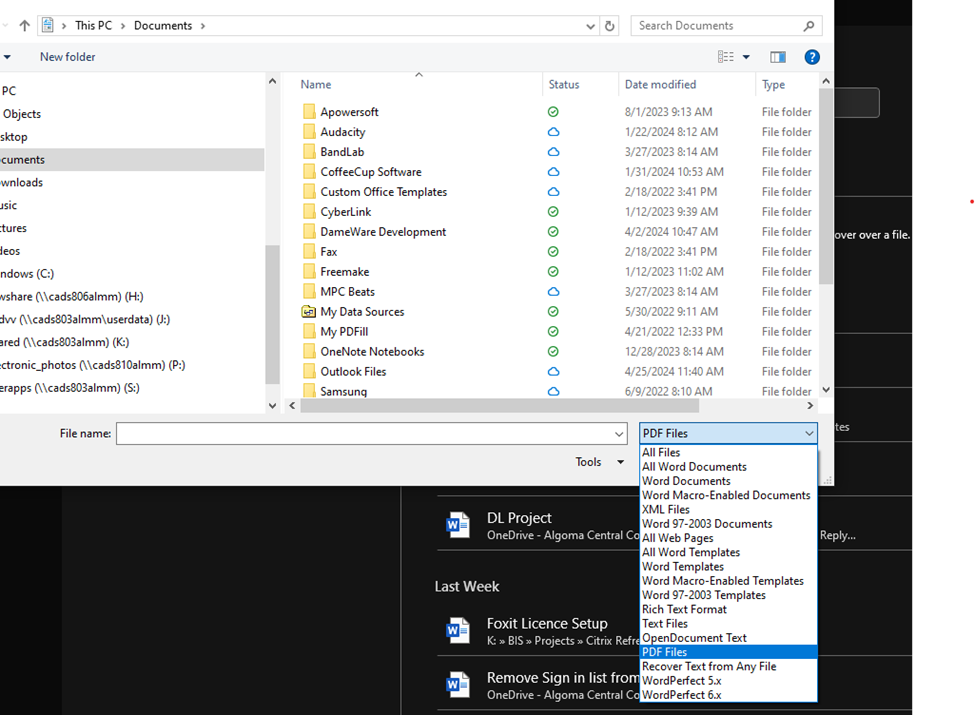Click the New folder button
The image size is (975, 715).
point(67,57)
